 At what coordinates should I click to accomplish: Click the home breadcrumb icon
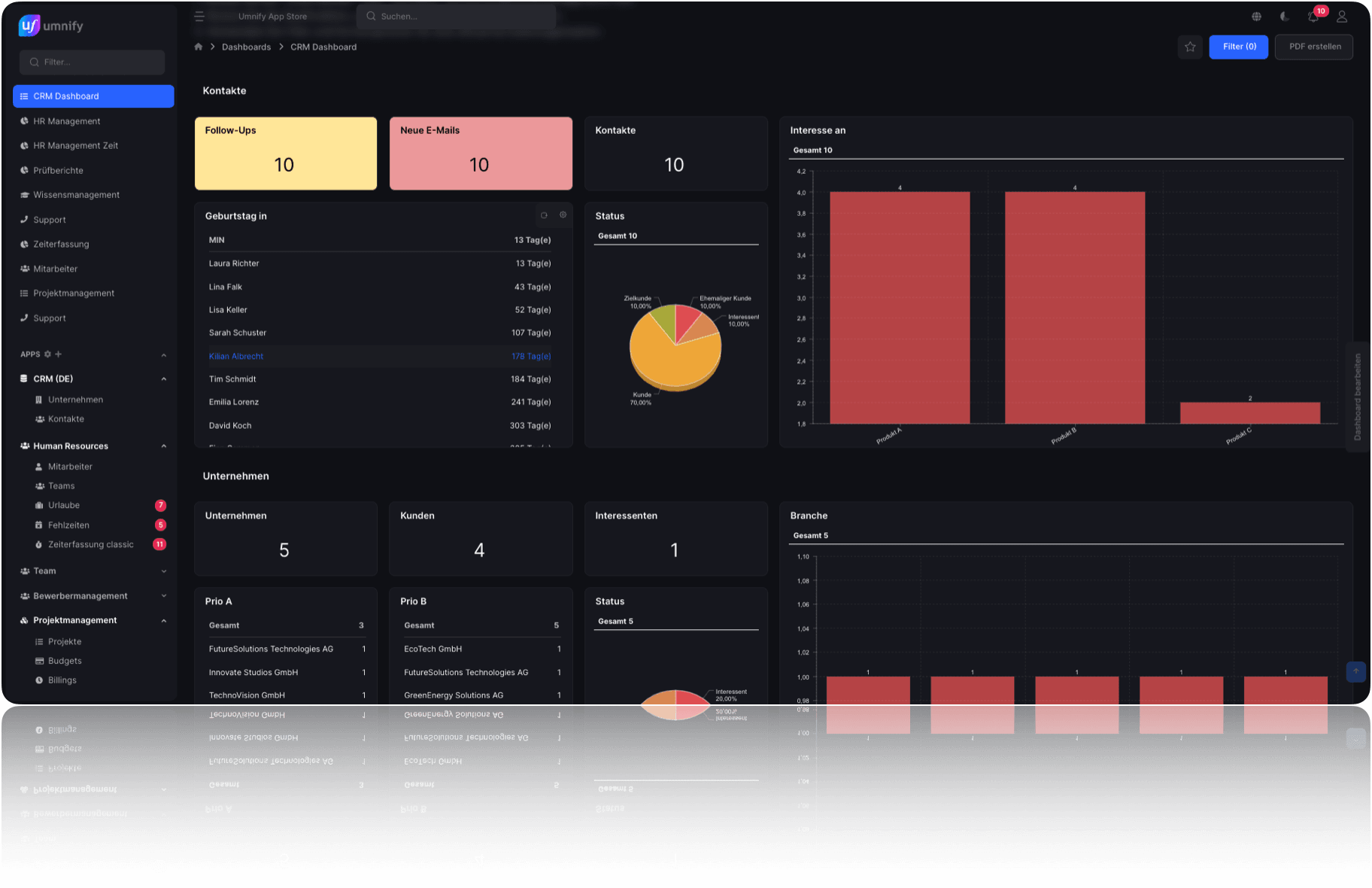tap(199, 47)
